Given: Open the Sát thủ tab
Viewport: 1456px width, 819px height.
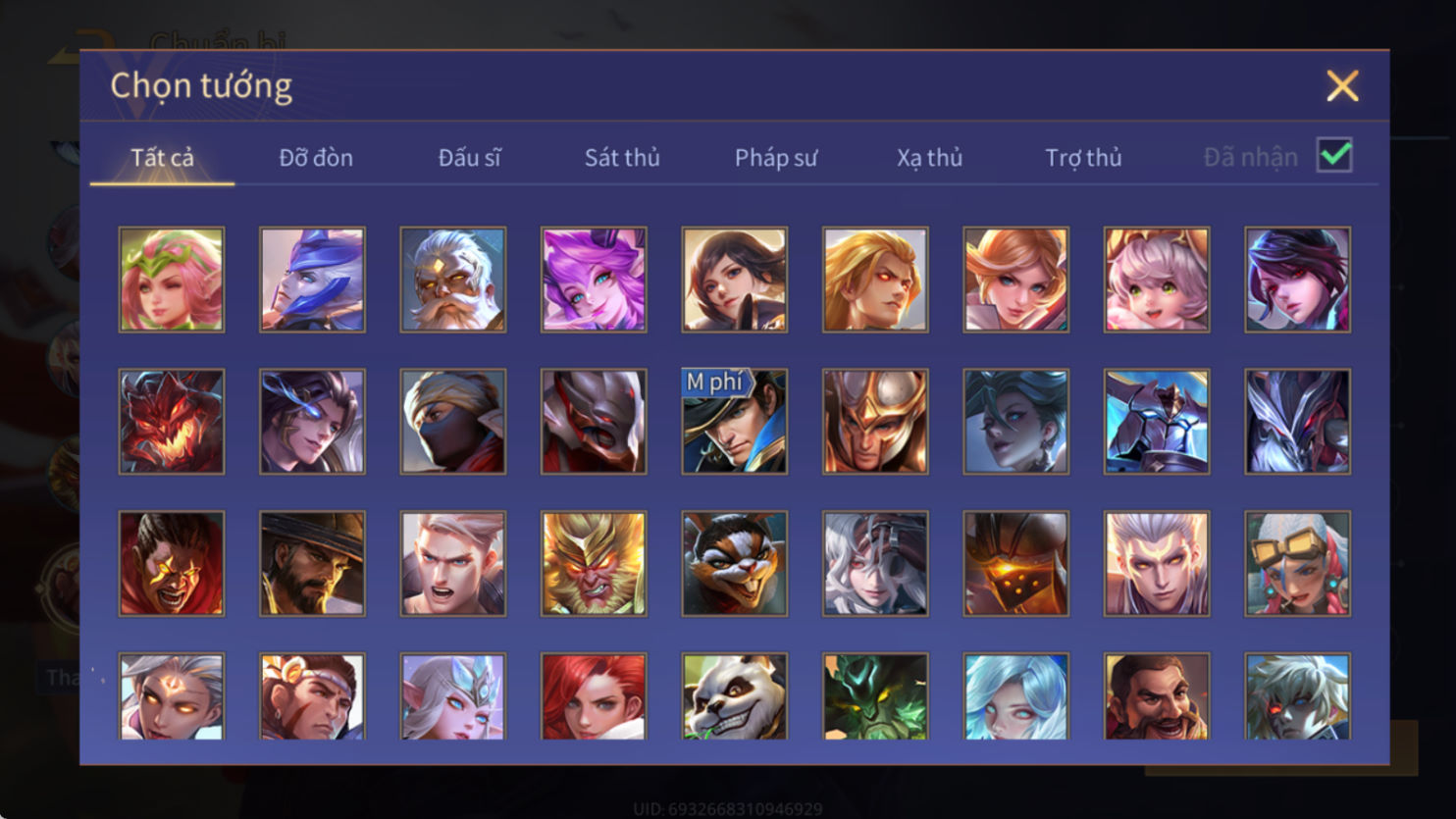Looking at the screenshot, I should coord(622,157).
